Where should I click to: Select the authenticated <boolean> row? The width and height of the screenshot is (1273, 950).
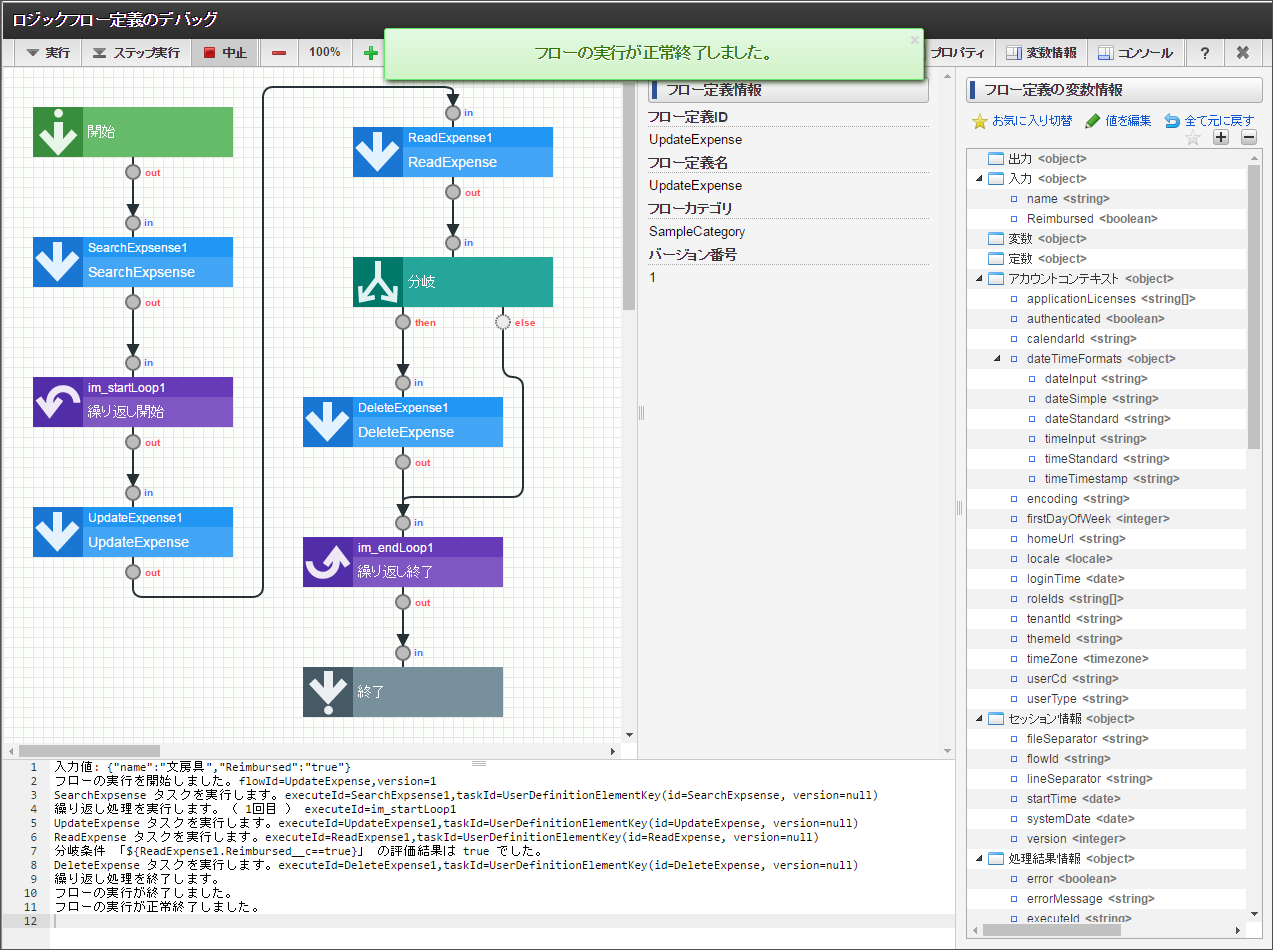[x=1107, y=319]
